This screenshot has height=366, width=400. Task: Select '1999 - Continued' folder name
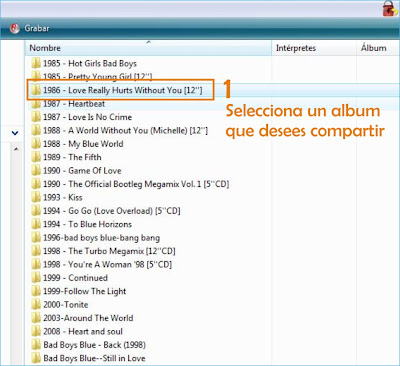pyautogui.click(x=75, y=278)
